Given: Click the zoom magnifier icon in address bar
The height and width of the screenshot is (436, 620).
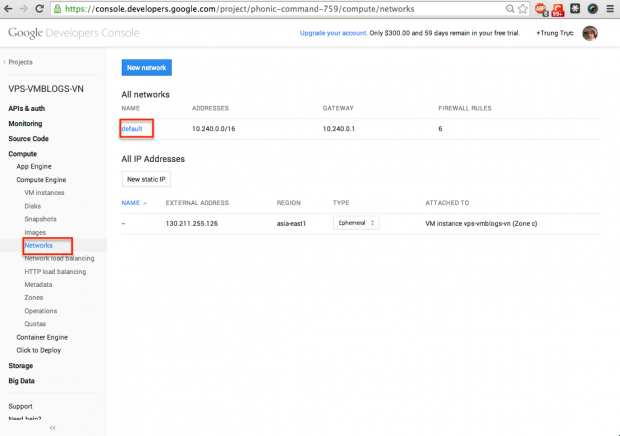Looking at the screenshot, I should 510,9.
